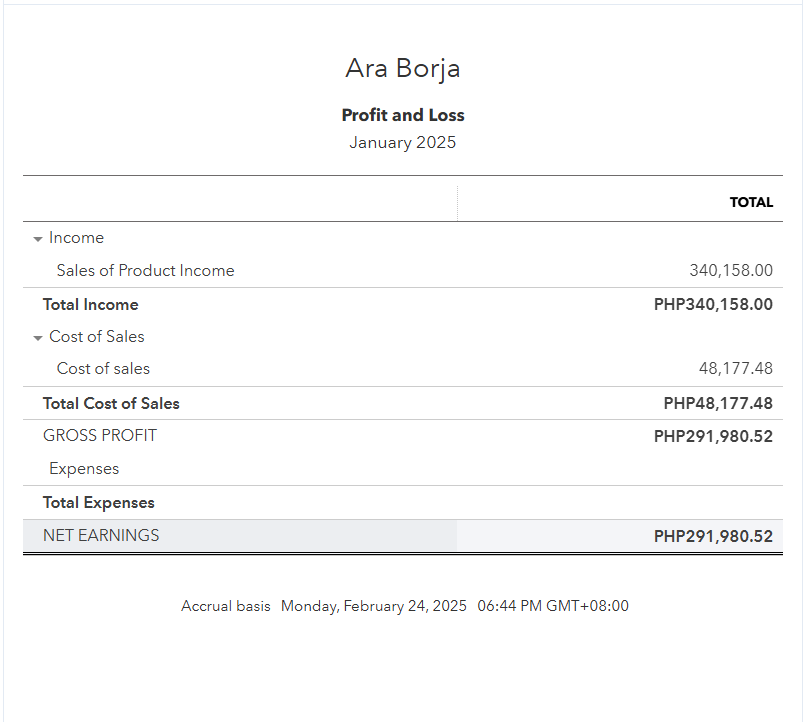This screenshot has height=722, width=803.
Task: Click the Total Income row label
Action: point(91,305)
